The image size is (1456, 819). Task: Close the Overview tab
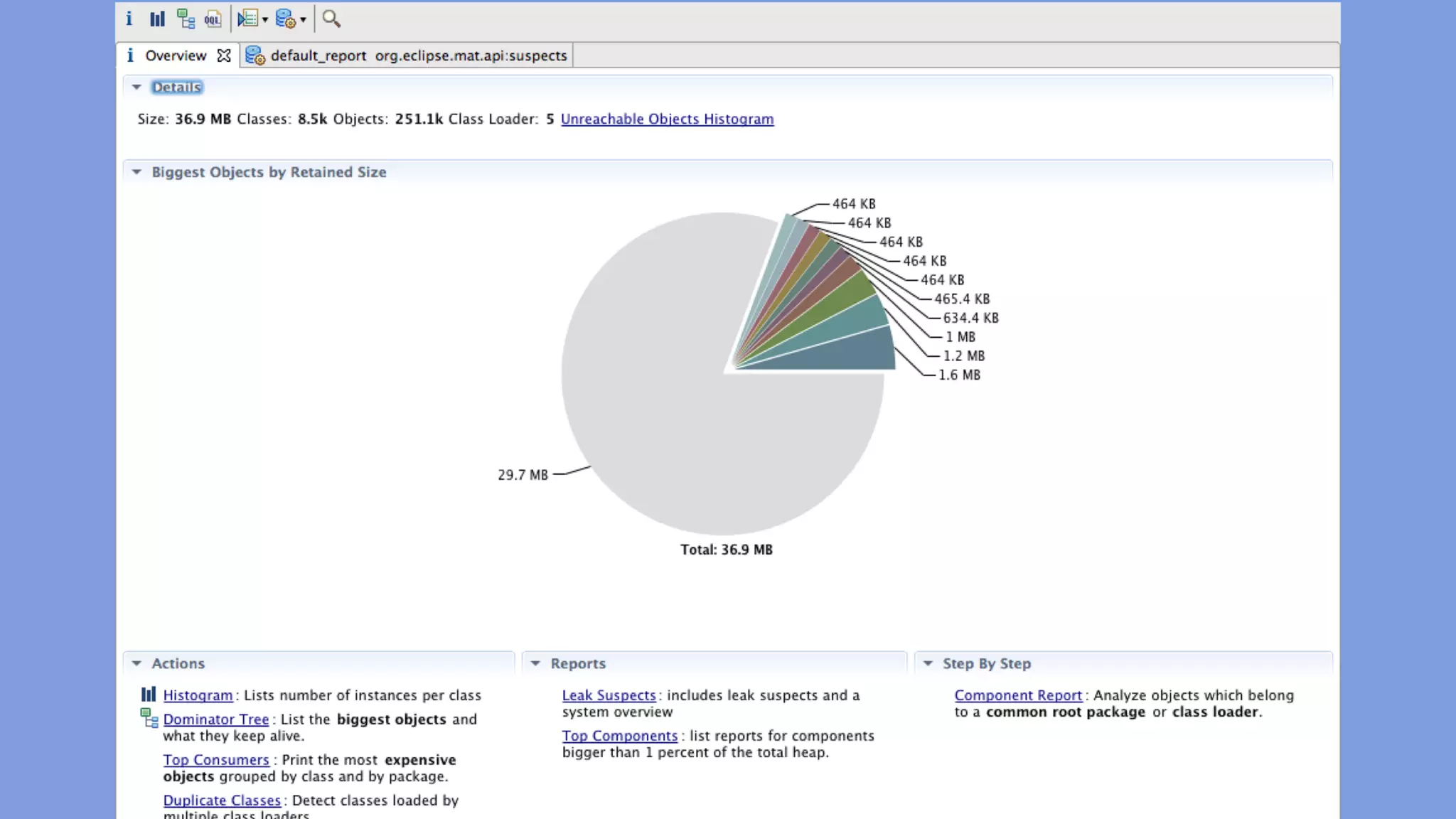[x=224, y=55]
